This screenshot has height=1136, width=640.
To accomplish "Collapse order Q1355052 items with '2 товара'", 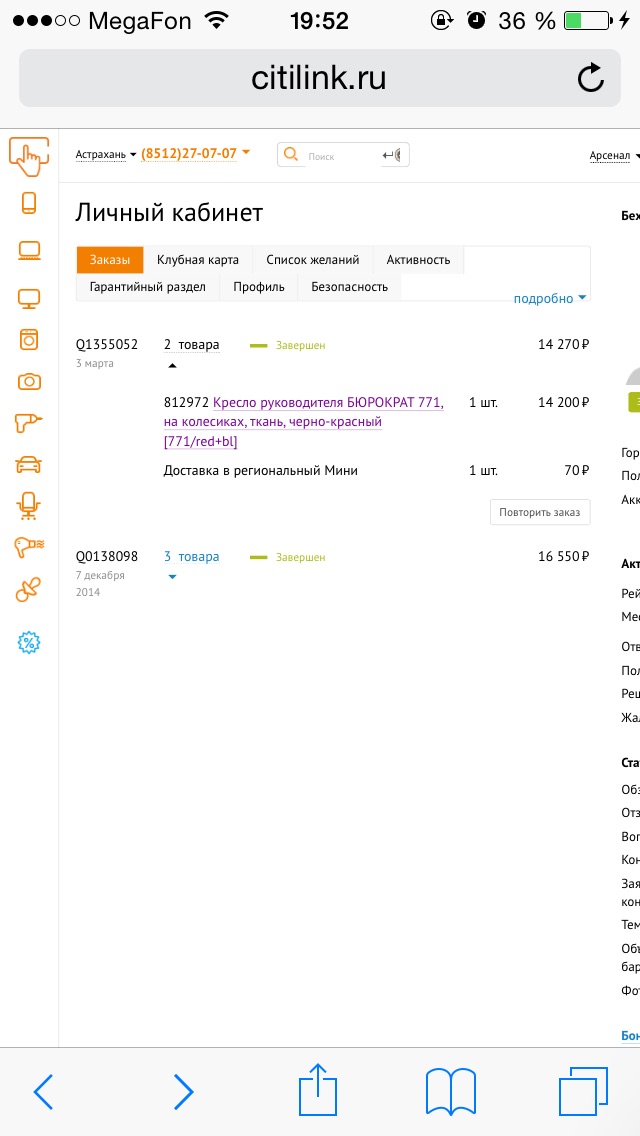I will (x=191, y=345).
